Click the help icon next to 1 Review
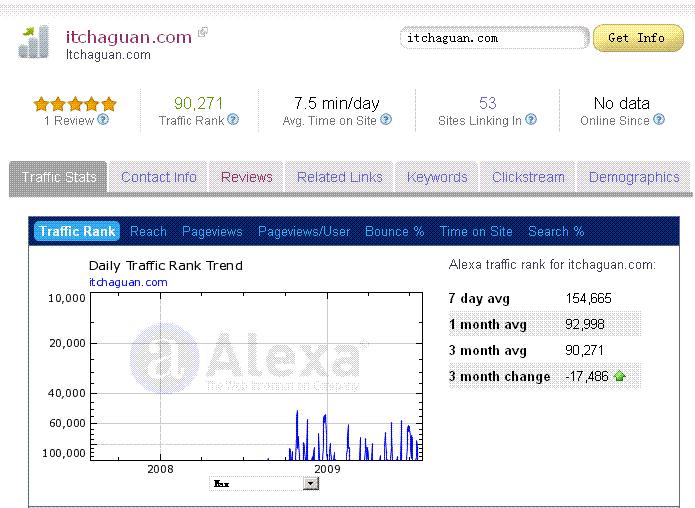The image size is (695, 508). (x=103, y=120)
